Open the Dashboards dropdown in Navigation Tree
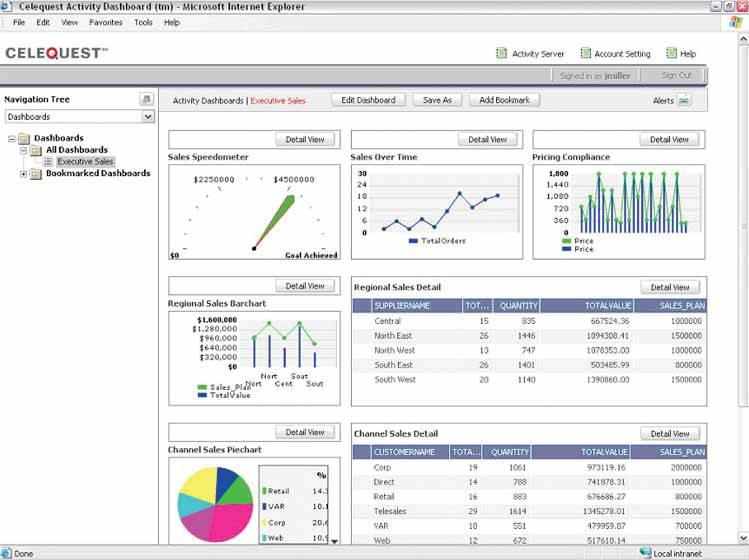749x560 pixels. pos(148,117)
